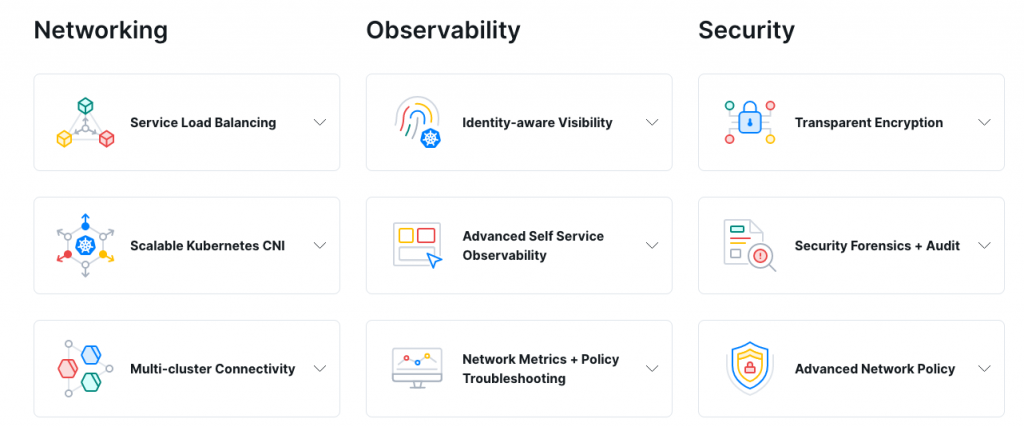Screen dimensions: 1024x427
Task: Click the Transparent Encryption padlock icon
Action: tap(750, 122)
